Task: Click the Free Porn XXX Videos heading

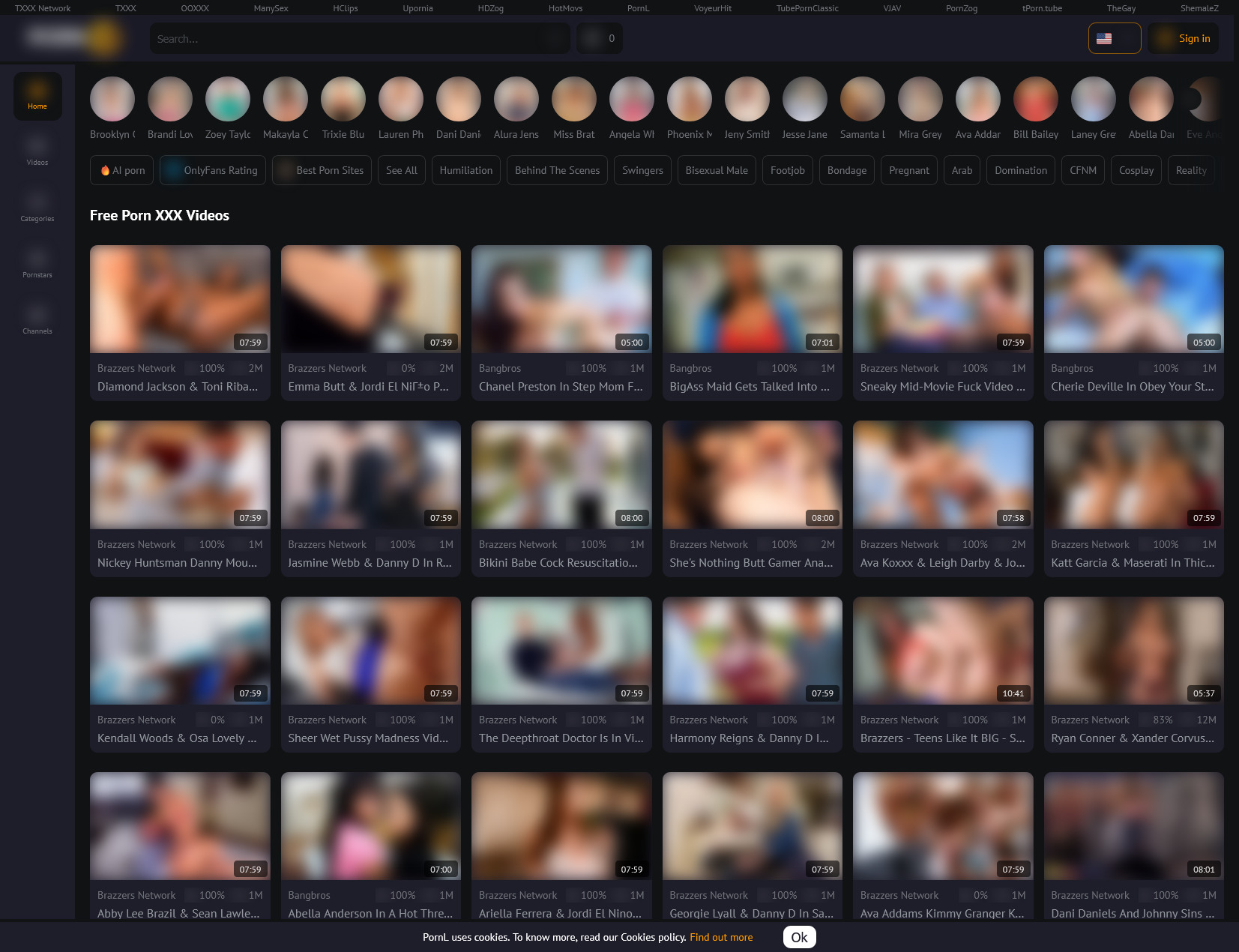Action: (160, 216)
